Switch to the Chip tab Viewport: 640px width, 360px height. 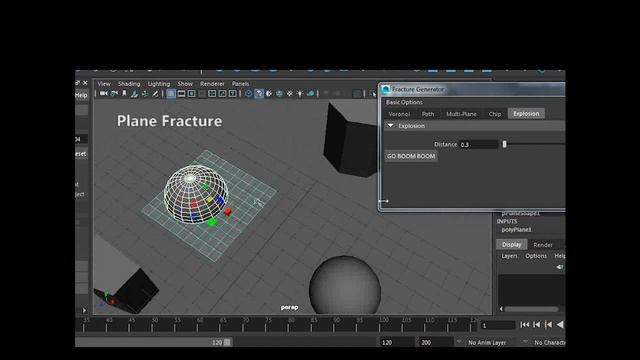point(495,114)
